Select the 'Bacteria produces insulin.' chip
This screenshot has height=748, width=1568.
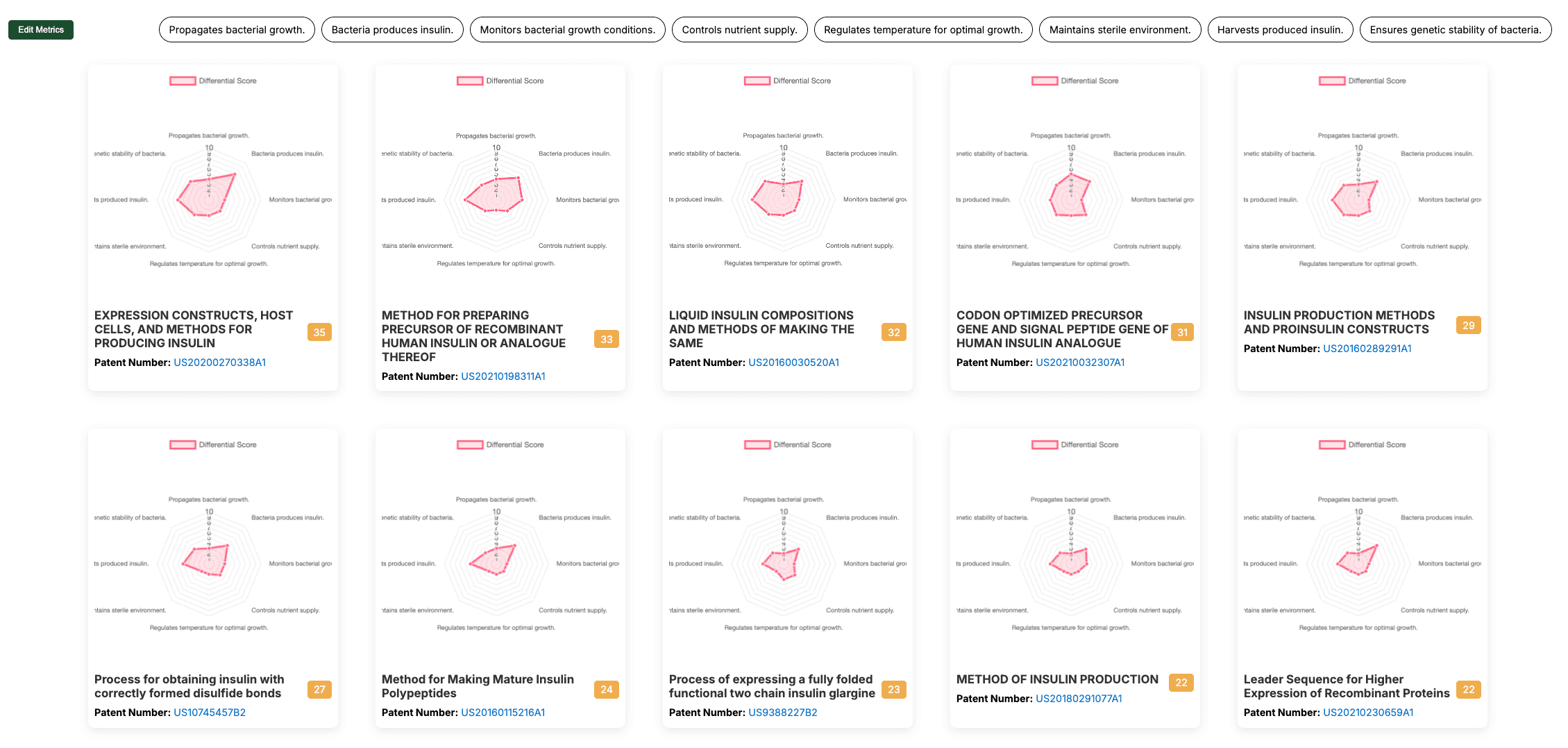(392, 30)
